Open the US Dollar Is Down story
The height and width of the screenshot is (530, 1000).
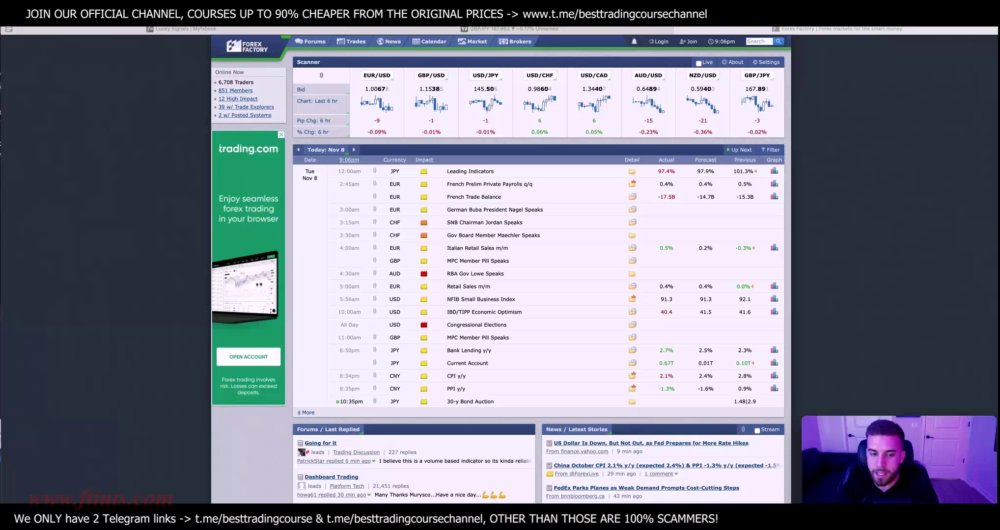[651, 443]
